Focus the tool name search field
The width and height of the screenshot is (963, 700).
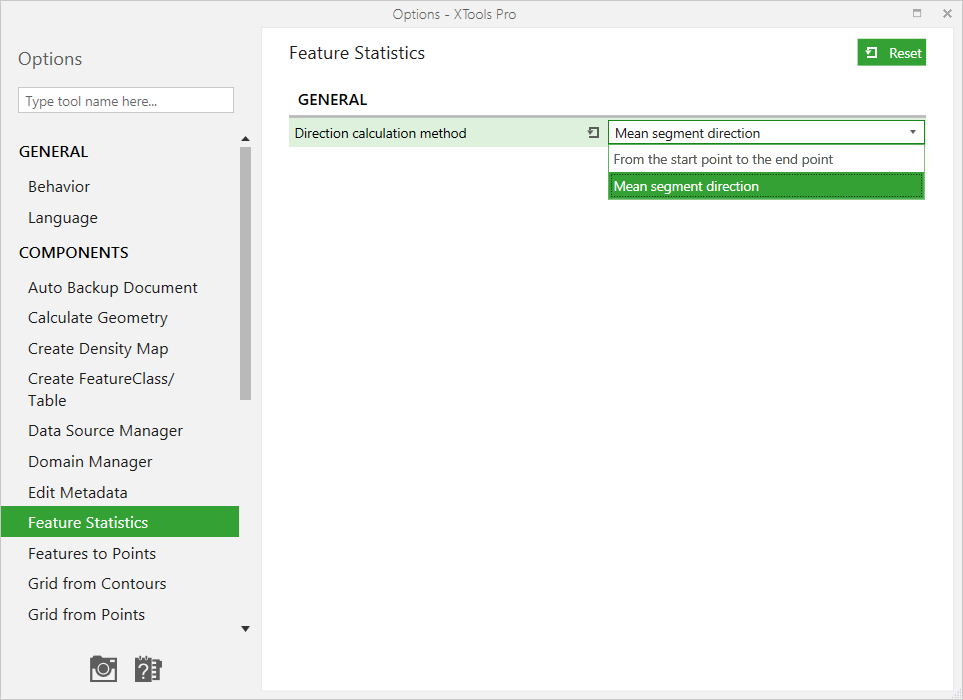[126, 101]
